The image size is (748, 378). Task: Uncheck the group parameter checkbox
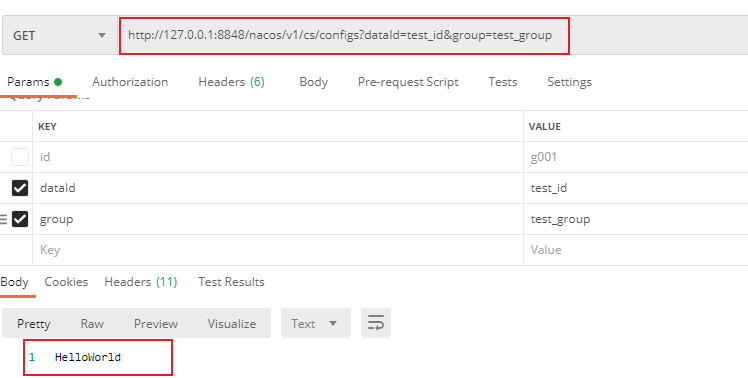click(x=20, y=219)
